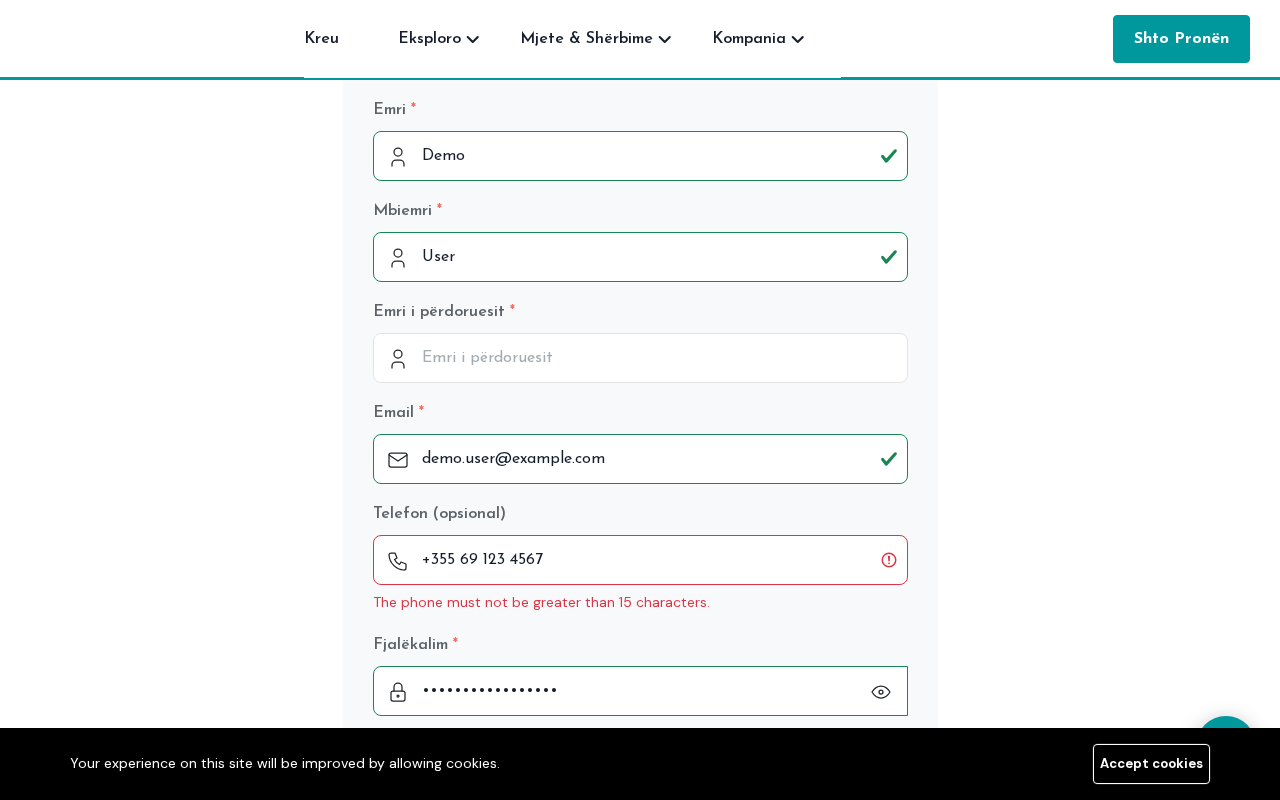The width and height of the screenshot is (1280, 800).
Task: Click the Accept cookies button
Action: 1151,763
